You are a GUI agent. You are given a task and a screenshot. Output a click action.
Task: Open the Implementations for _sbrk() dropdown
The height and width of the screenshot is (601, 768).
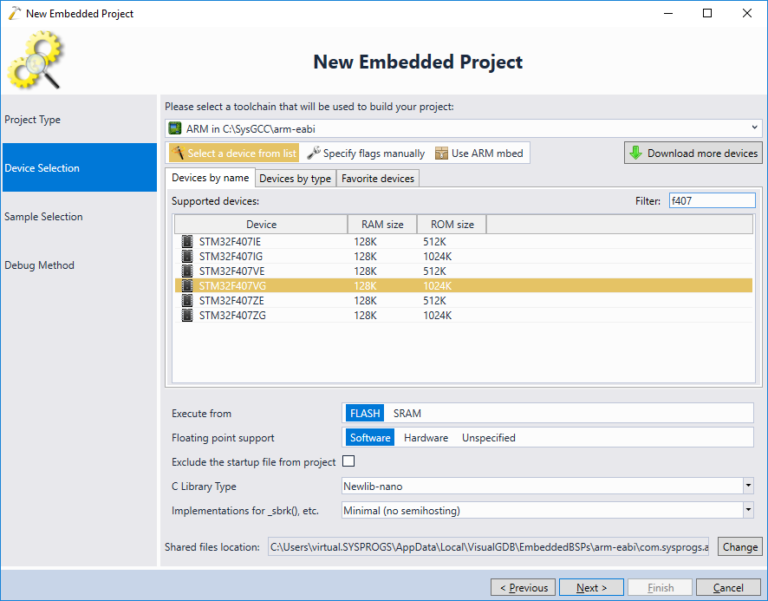tap(748, 510)
